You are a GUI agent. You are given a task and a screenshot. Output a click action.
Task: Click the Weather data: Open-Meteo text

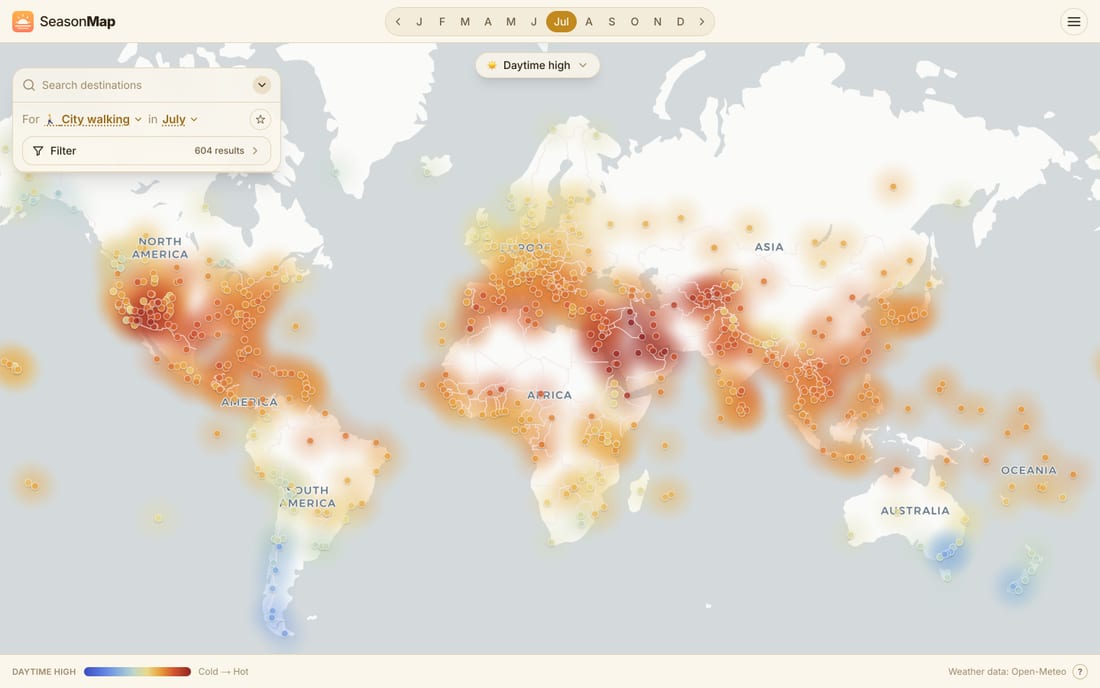1007,671
